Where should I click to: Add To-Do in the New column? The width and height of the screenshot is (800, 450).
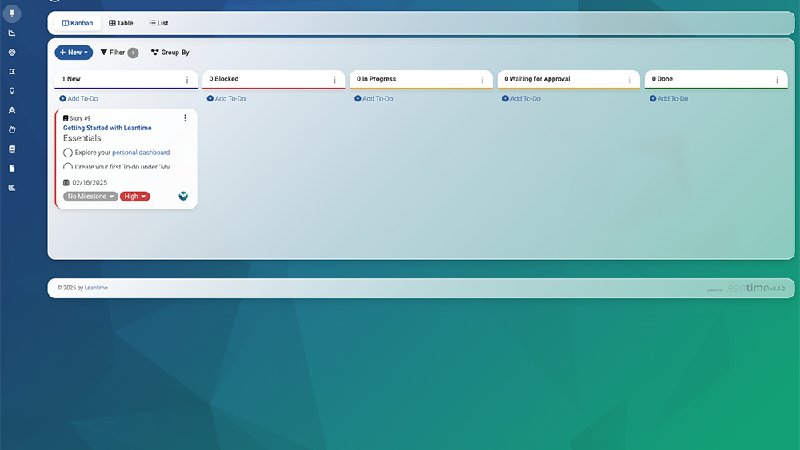79,98
